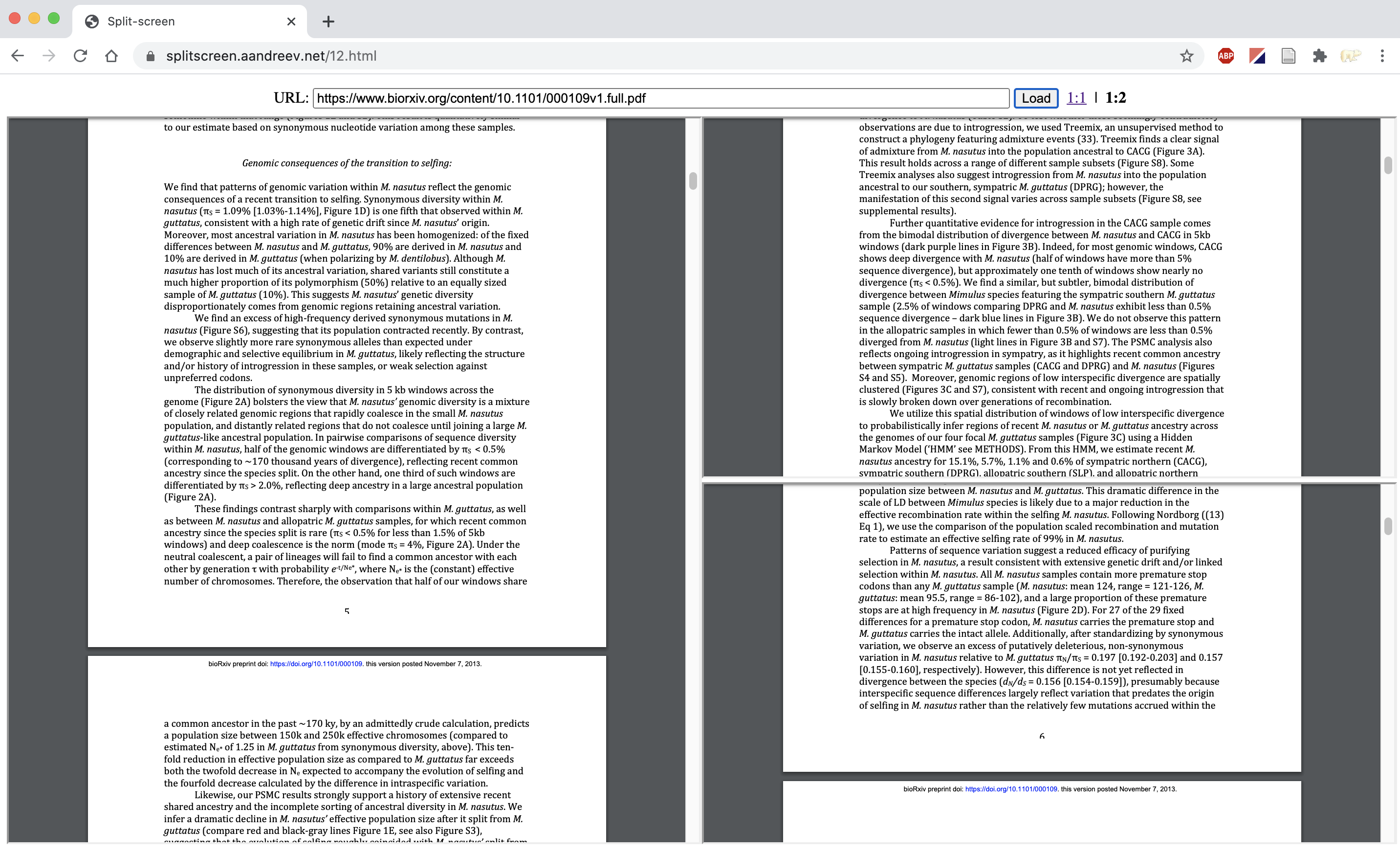Image resolution: width=1400 pixels, height=853 pixels.
Task: Bookmark this page with the star icon
Action: 1186,56
